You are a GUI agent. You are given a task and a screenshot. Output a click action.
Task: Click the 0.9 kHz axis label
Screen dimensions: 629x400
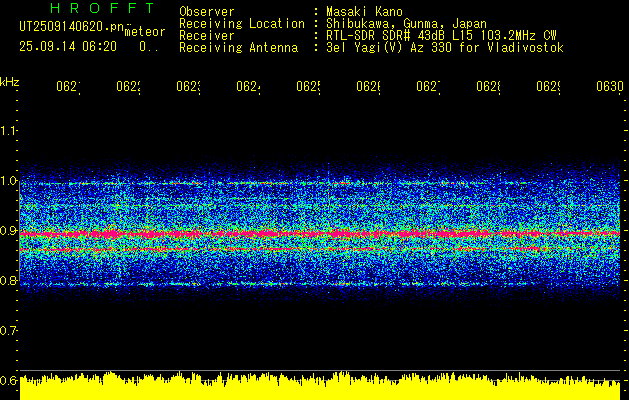tap(8, 231)
